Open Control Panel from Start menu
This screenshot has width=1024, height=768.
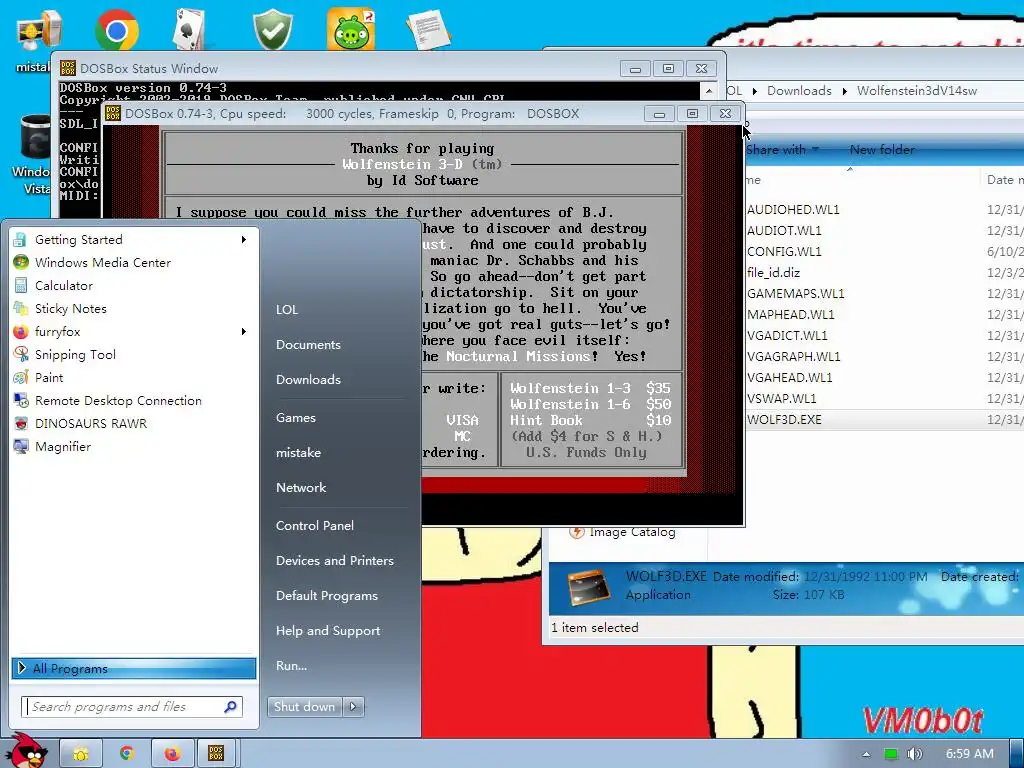315,526
